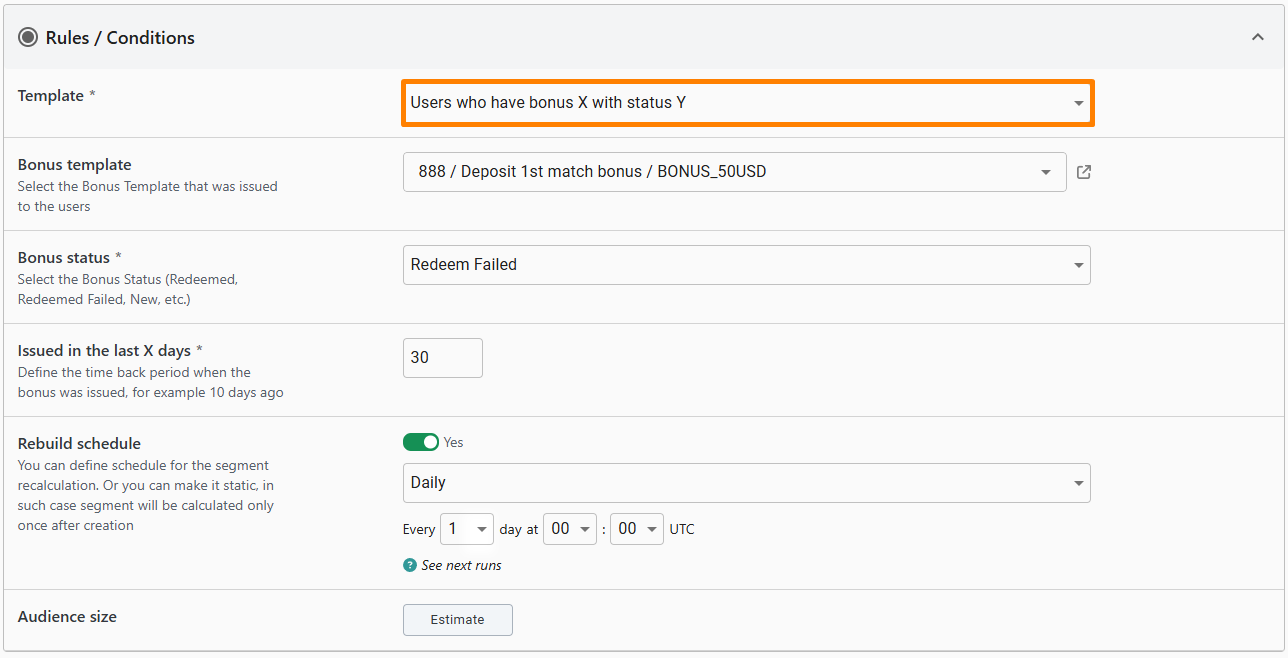Viewport: 1288px width, 658px height.
Task: Open the Daily frequency dropdown
Action: 747,483
